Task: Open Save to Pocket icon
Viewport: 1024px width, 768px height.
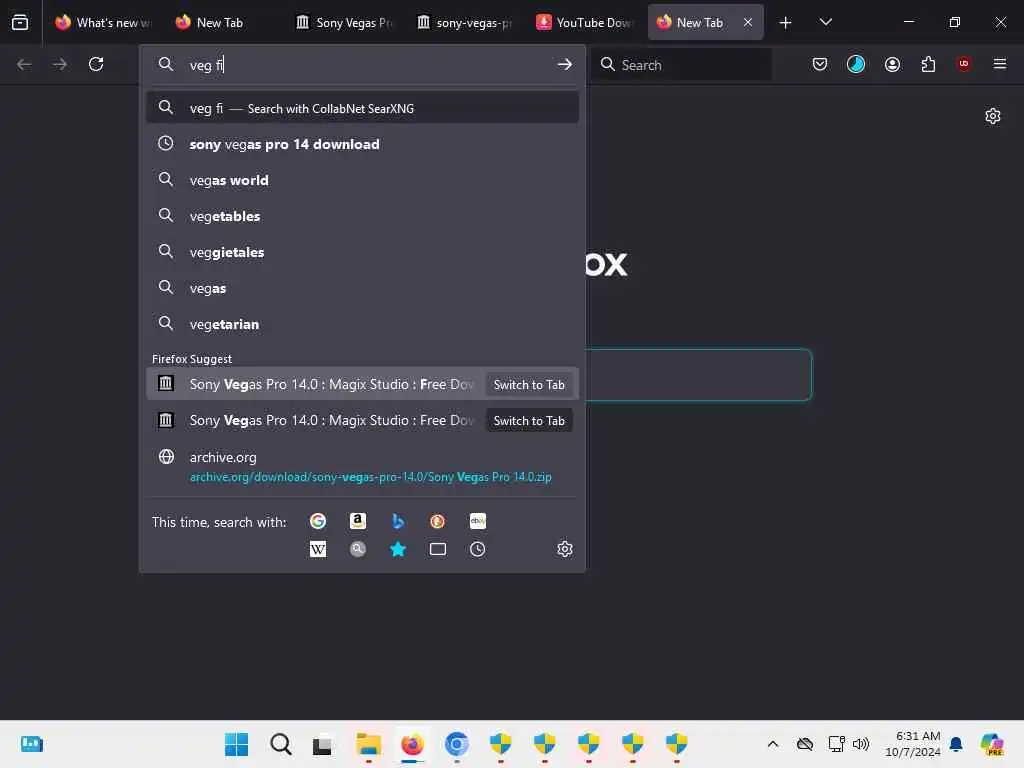Action: coord(820,64)
